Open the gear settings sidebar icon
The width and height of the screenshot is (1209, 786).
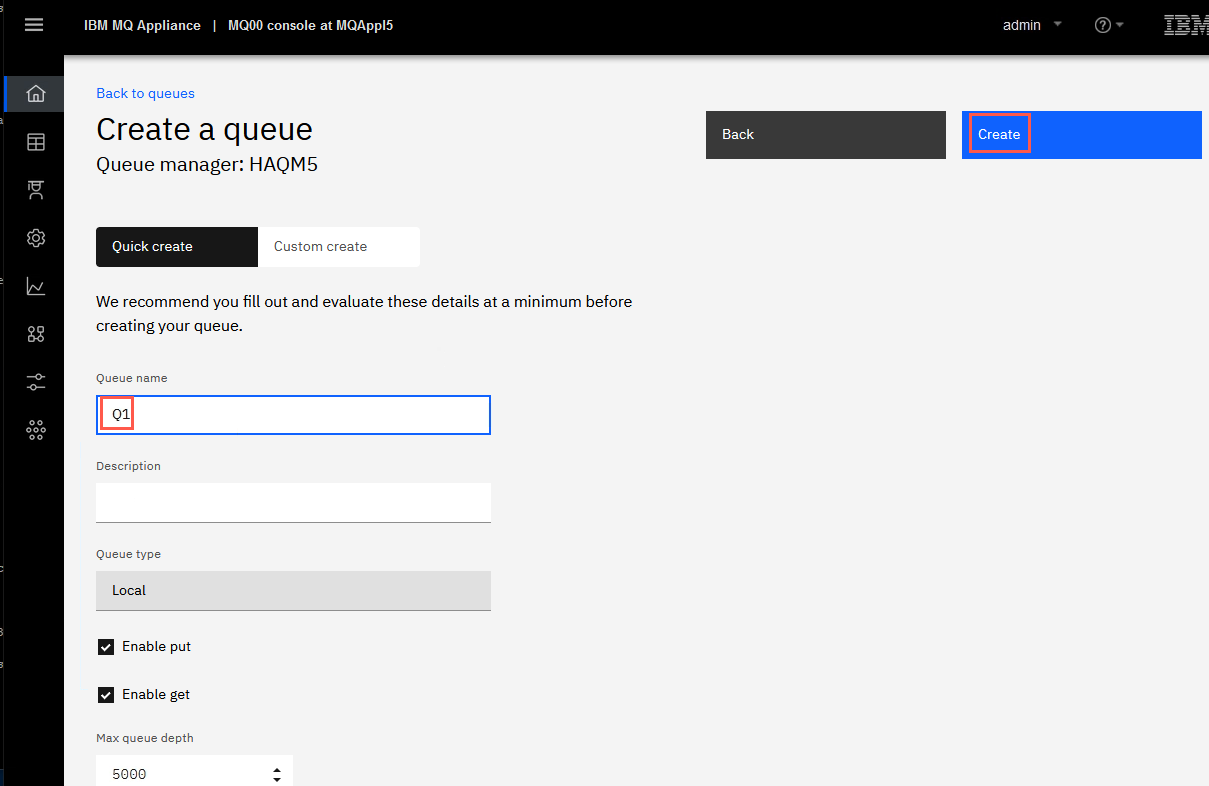click(x=36, y=238)
